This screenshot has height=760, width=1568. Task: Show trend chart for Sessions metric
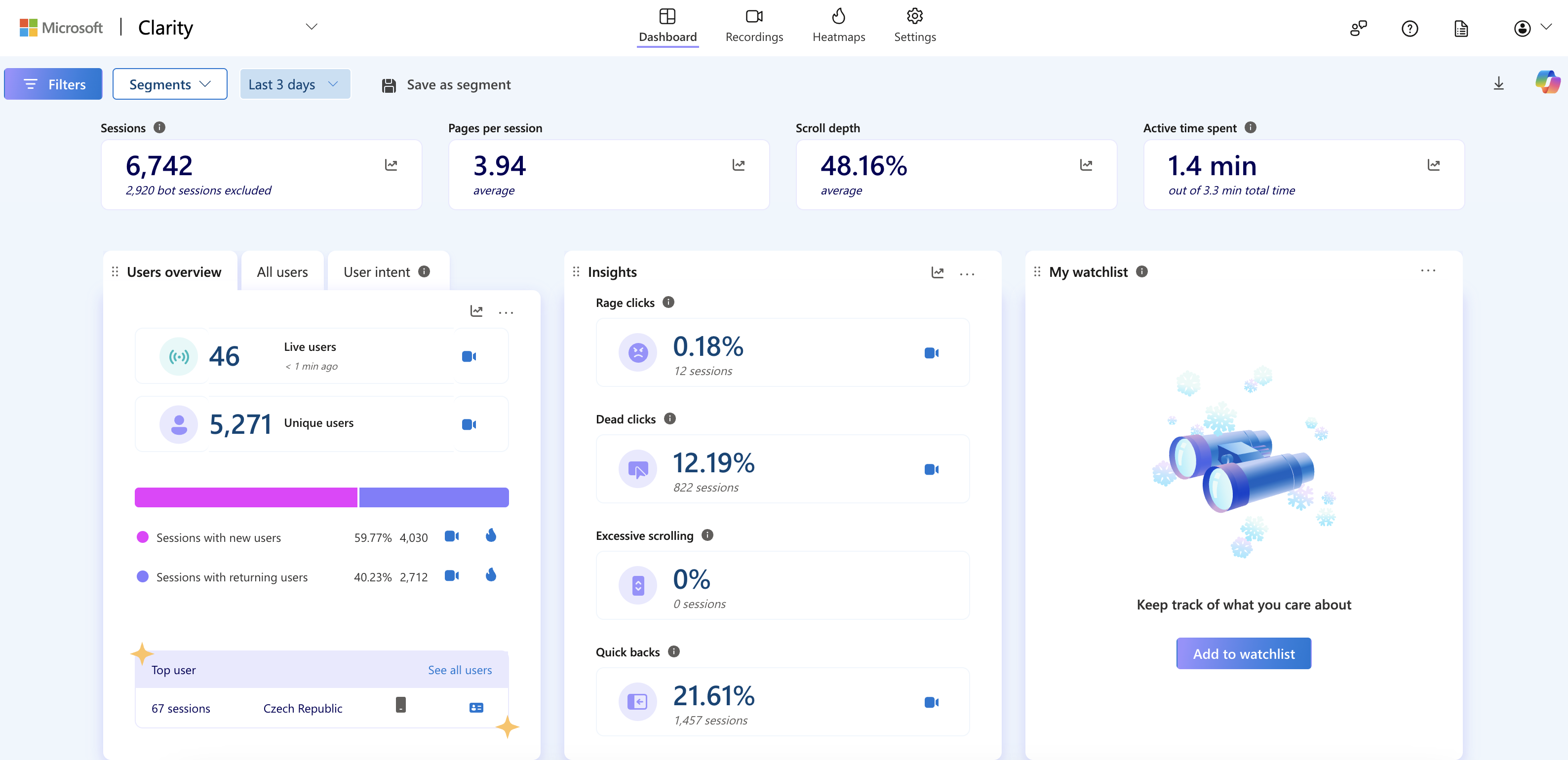click(391, 165)
